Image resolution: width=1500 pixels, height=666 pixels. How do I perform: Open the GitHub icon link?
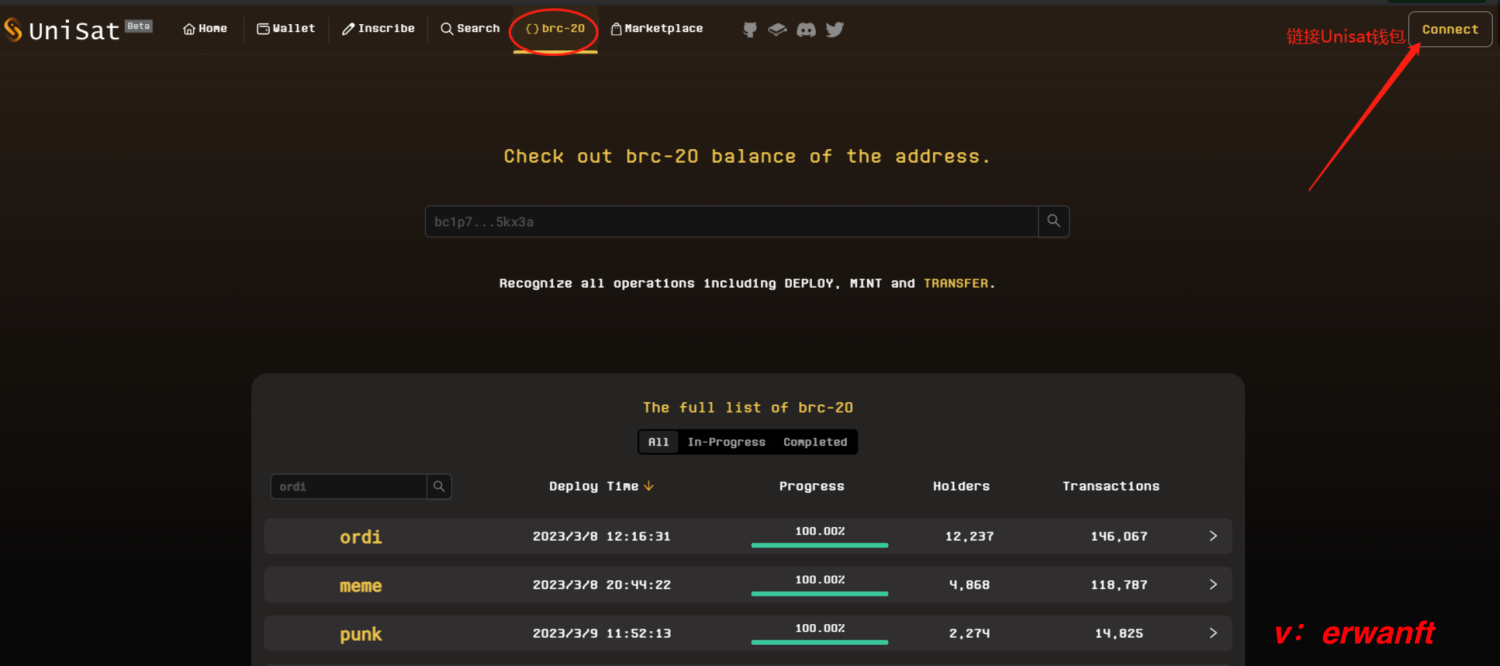point(750,30)
